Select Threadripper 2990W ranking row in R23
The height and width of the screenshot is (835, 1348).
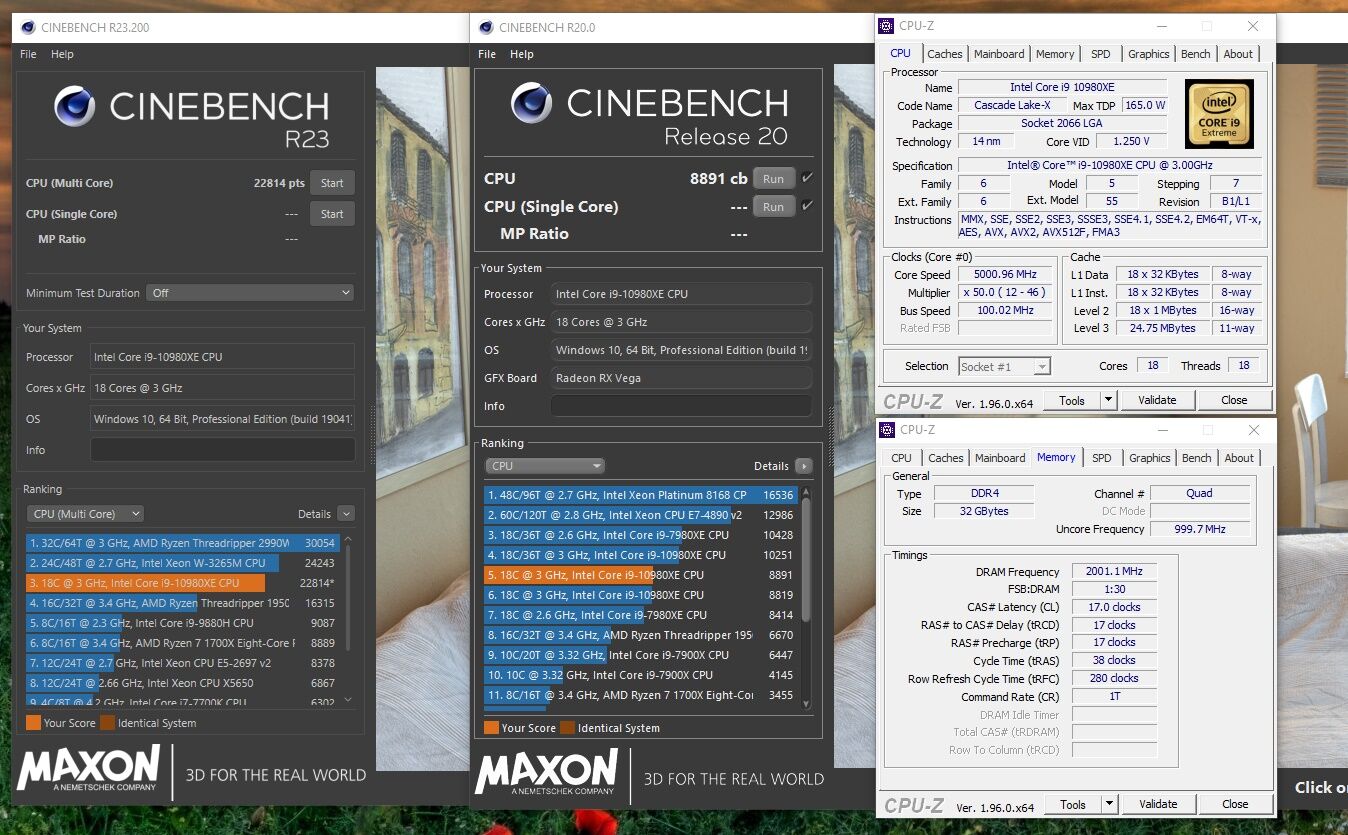183,543
